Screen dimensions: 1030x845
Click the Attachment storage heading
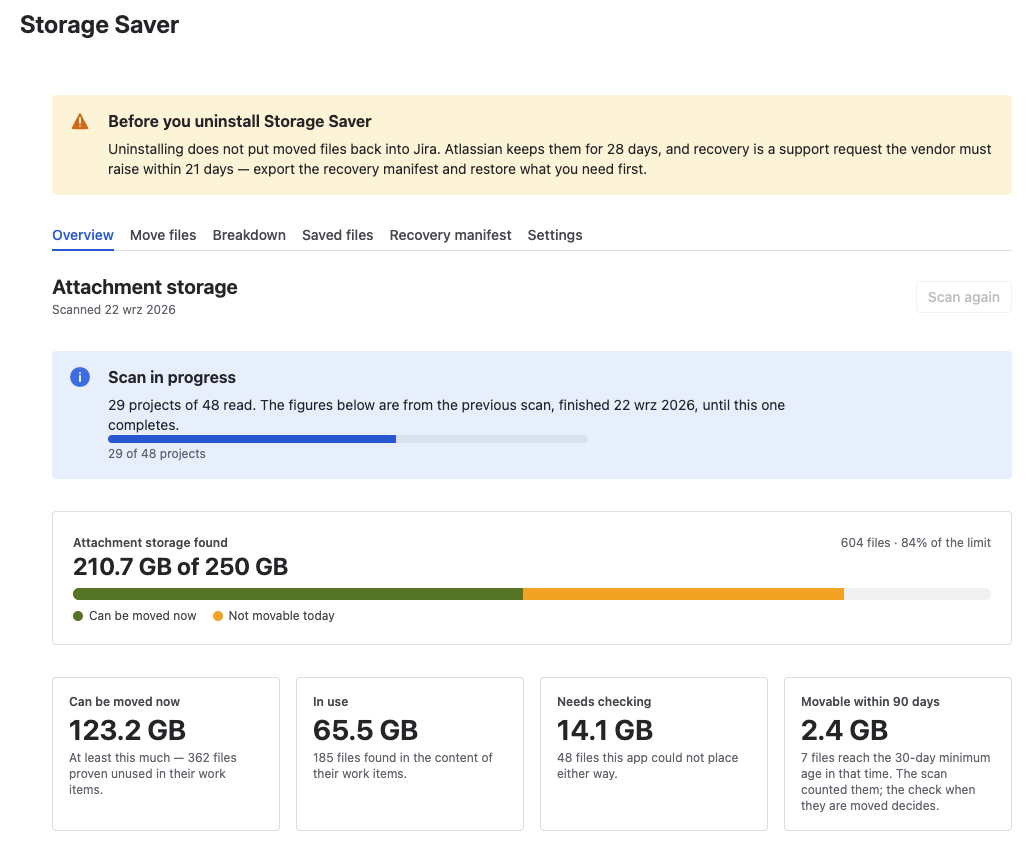pyautogui.click(x=145, y=287)
